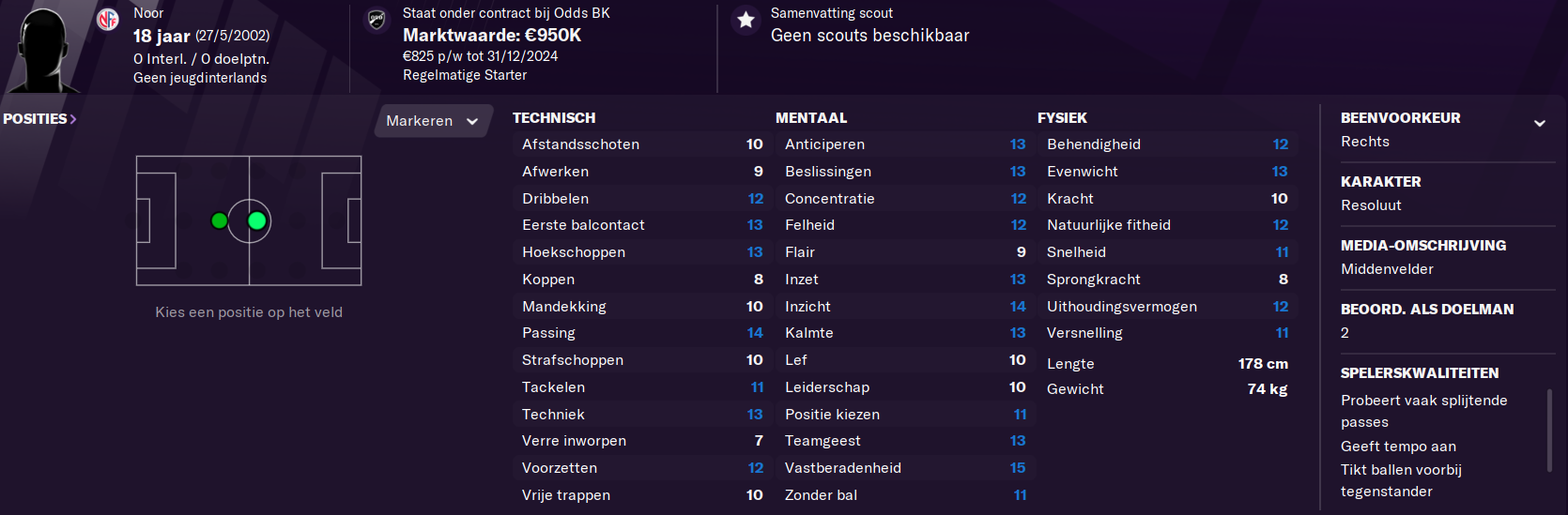This screenshot has width=1568, height=515.
Task: Click the Noor nationality text
Action: (148, 13)
